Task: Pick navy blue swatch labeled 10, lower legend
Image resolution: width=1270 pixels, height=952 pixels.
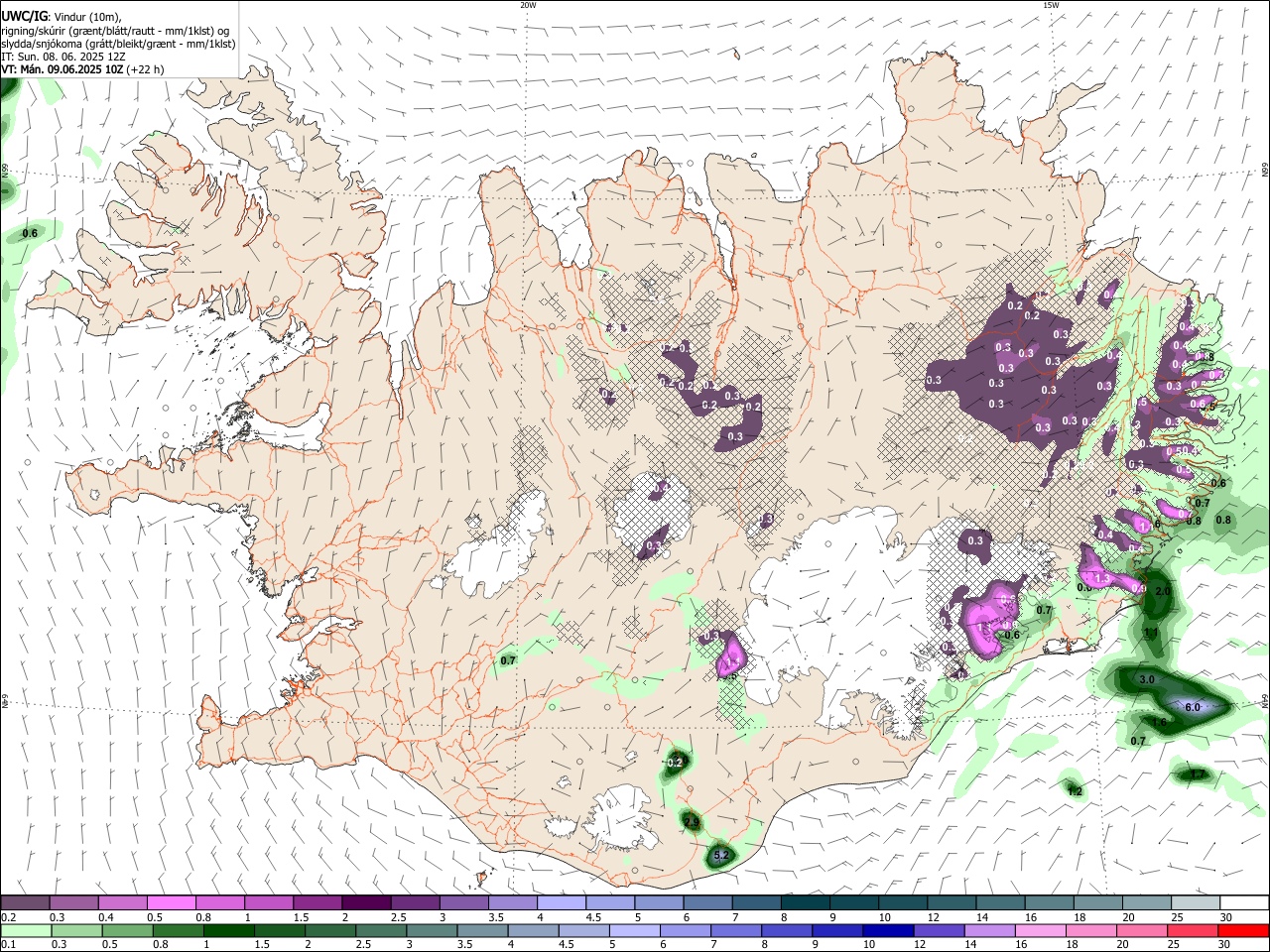Action: 887,930
